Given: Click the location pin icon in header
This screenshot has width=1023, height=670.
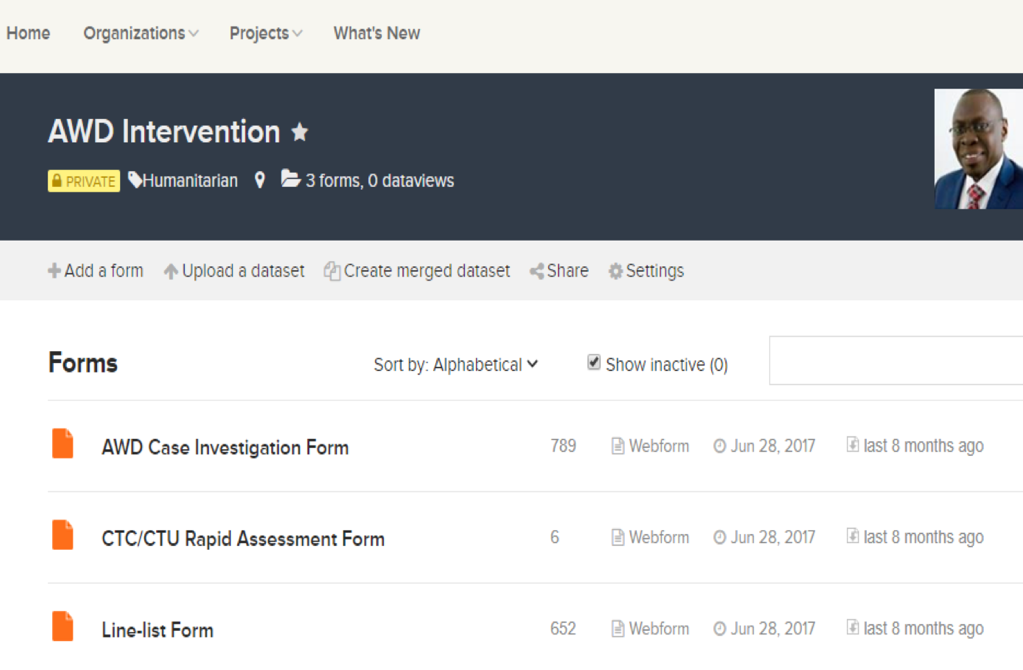Looking at the screenshot, I should pyautogui.click(x=260, y=180).
